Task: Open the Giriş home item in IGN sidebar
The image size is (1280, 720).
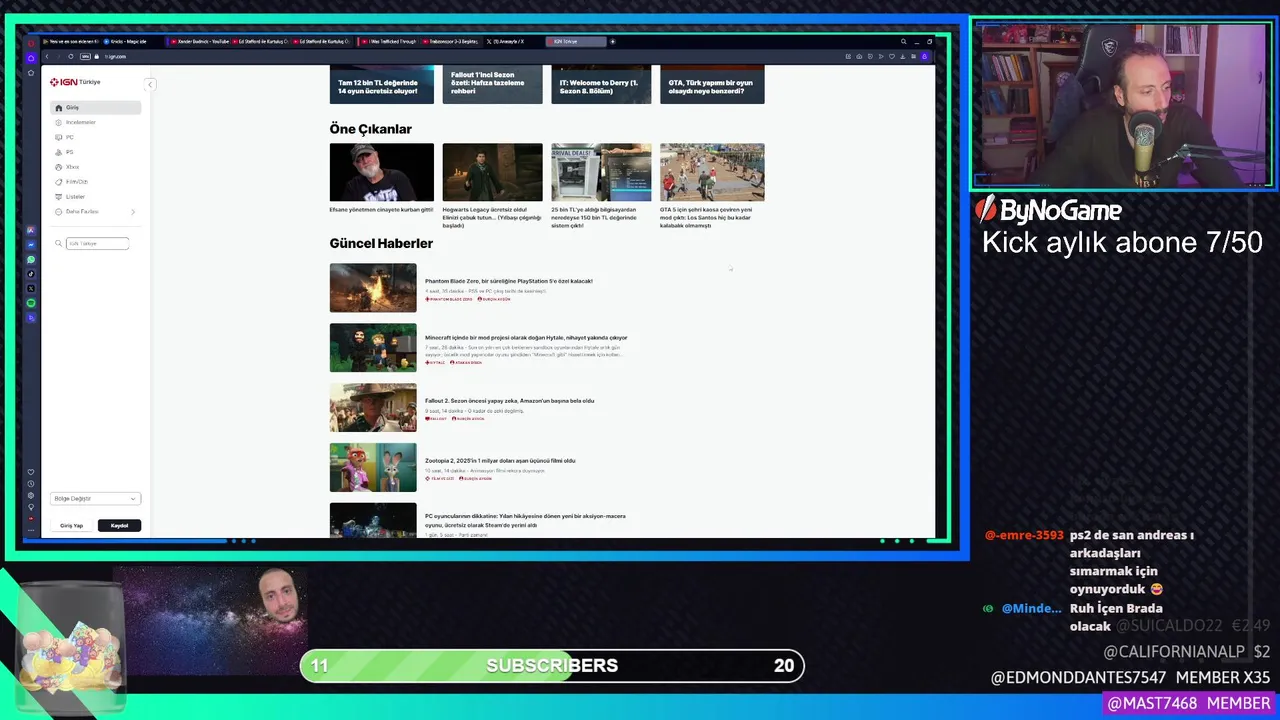Action: coord(96,107)
